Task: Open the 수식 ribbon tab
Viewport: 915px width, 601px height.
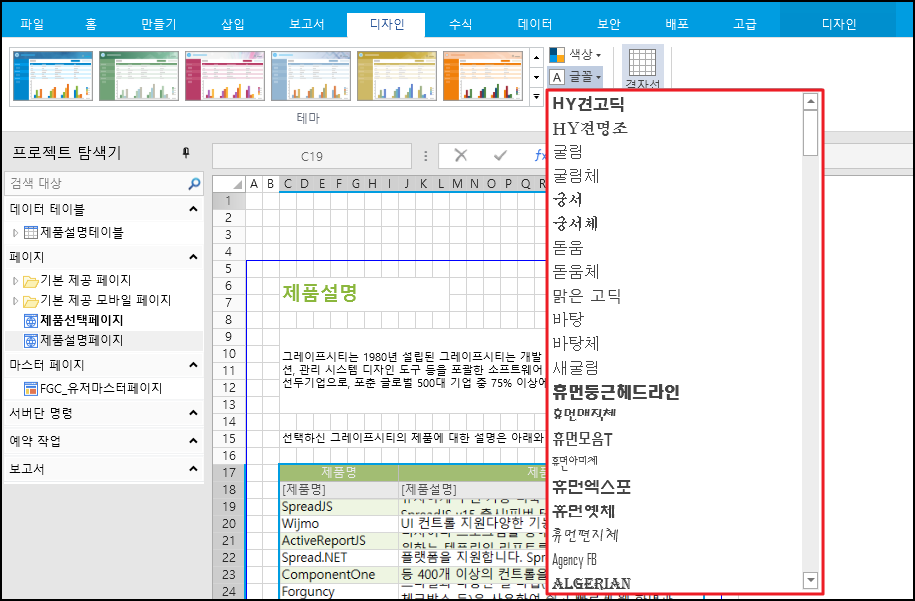Action: coord(461,25)
